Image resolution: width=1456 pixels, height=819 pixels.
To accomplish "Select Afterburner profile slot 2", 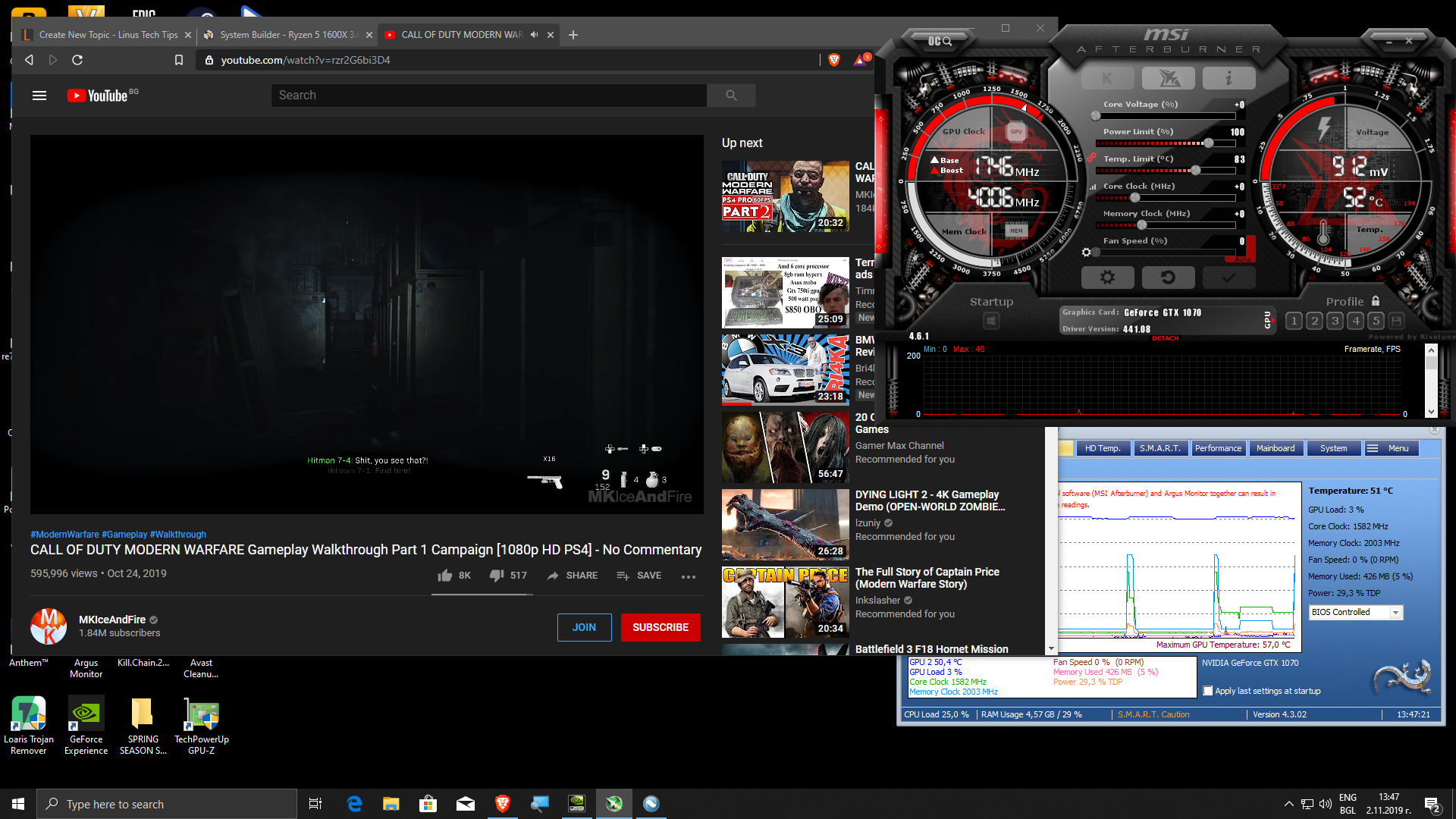I will tap(1315, 321).
